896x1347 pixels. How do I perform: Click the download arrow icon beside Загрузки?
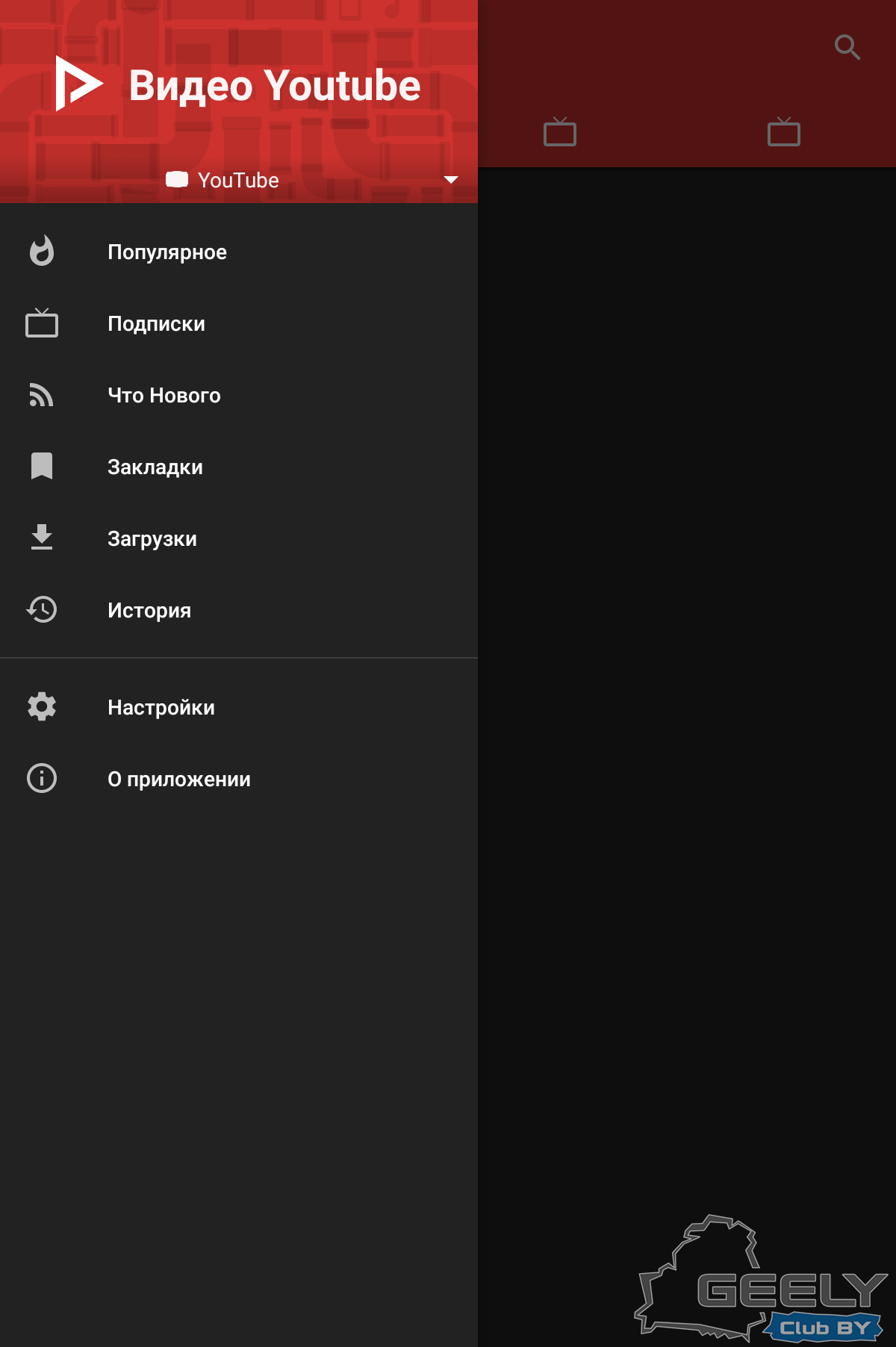click(42, 538)
